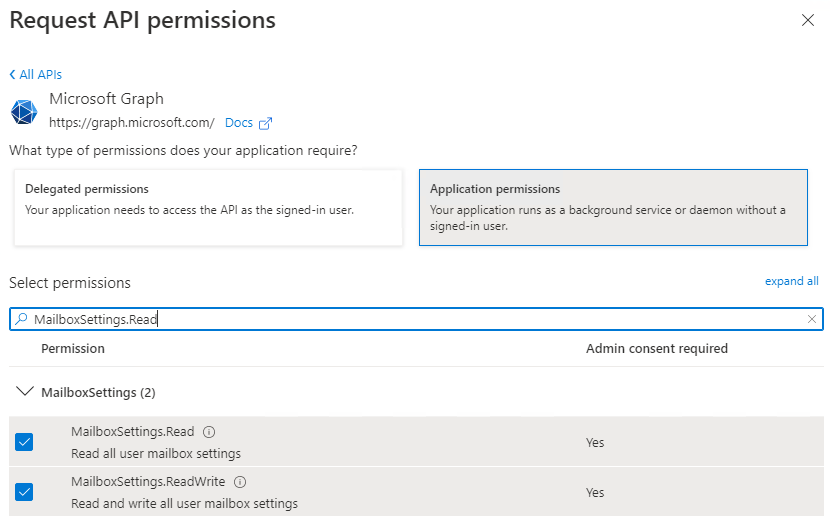The image size is (830, 525).
Task: Go back via All APIs link
Action: point(36,75)
